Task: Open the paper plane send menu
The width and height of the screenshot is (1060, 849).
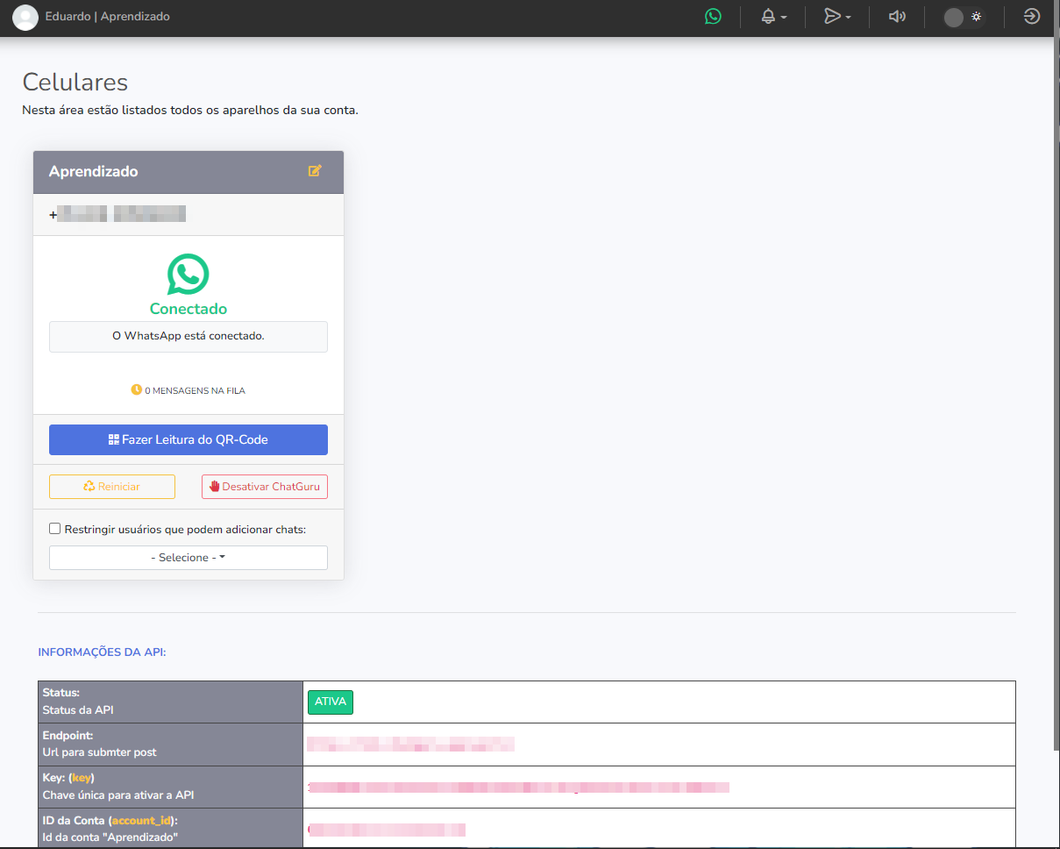Action: click(837, 16)
